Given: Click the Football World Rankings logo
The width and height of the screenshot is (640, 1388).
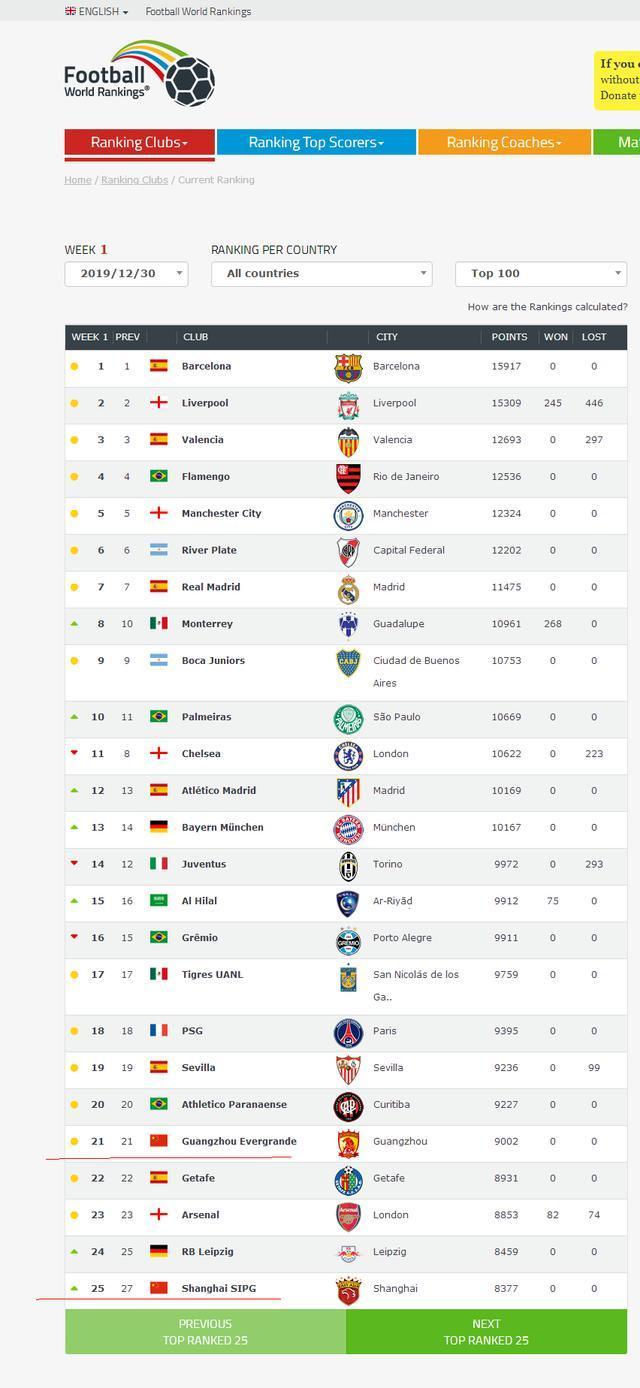Looking at the screenshot, I should click(x=139, y=73).
